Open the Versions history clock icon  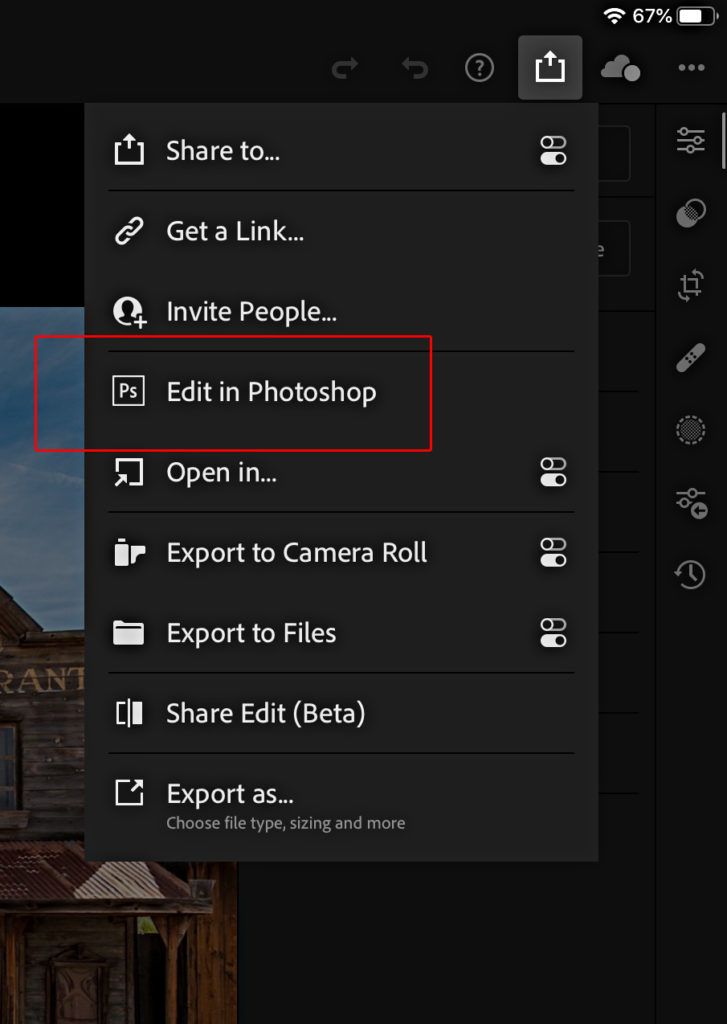(x=691, y=574)
